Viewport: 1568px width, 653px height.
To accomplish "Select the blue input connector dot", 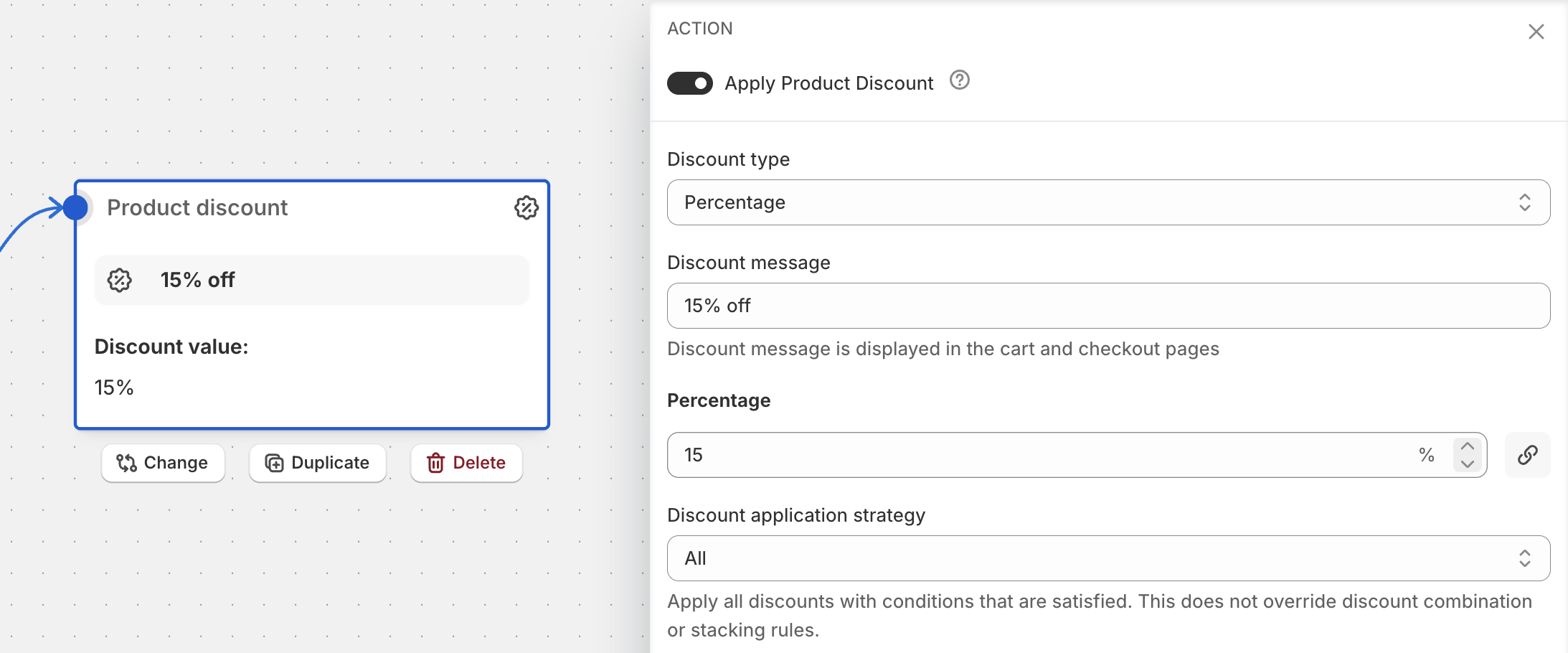I will click(75, 207).
